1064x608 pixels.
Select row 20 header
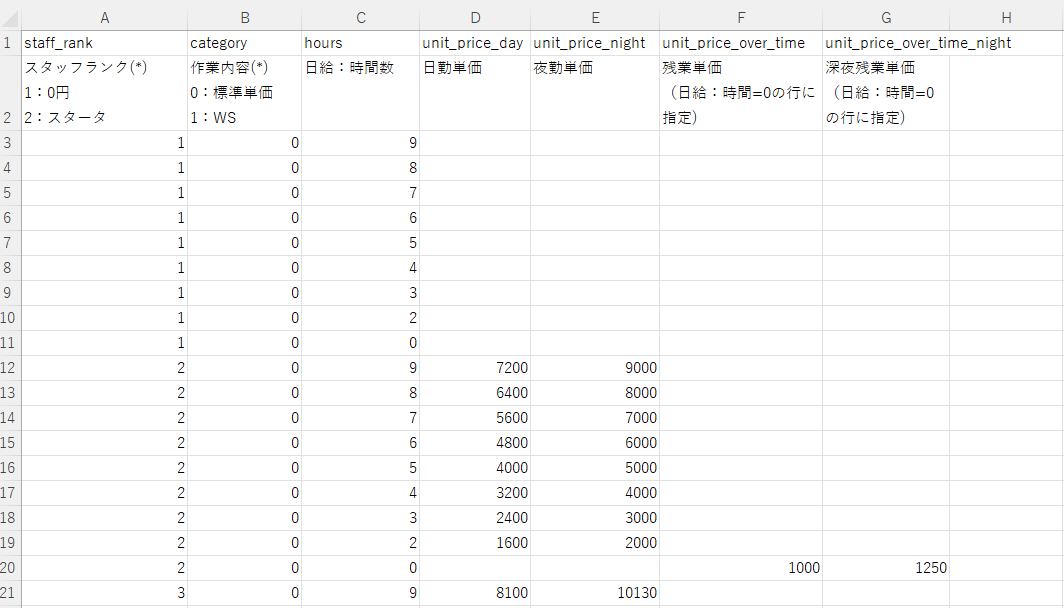(10, 567)
